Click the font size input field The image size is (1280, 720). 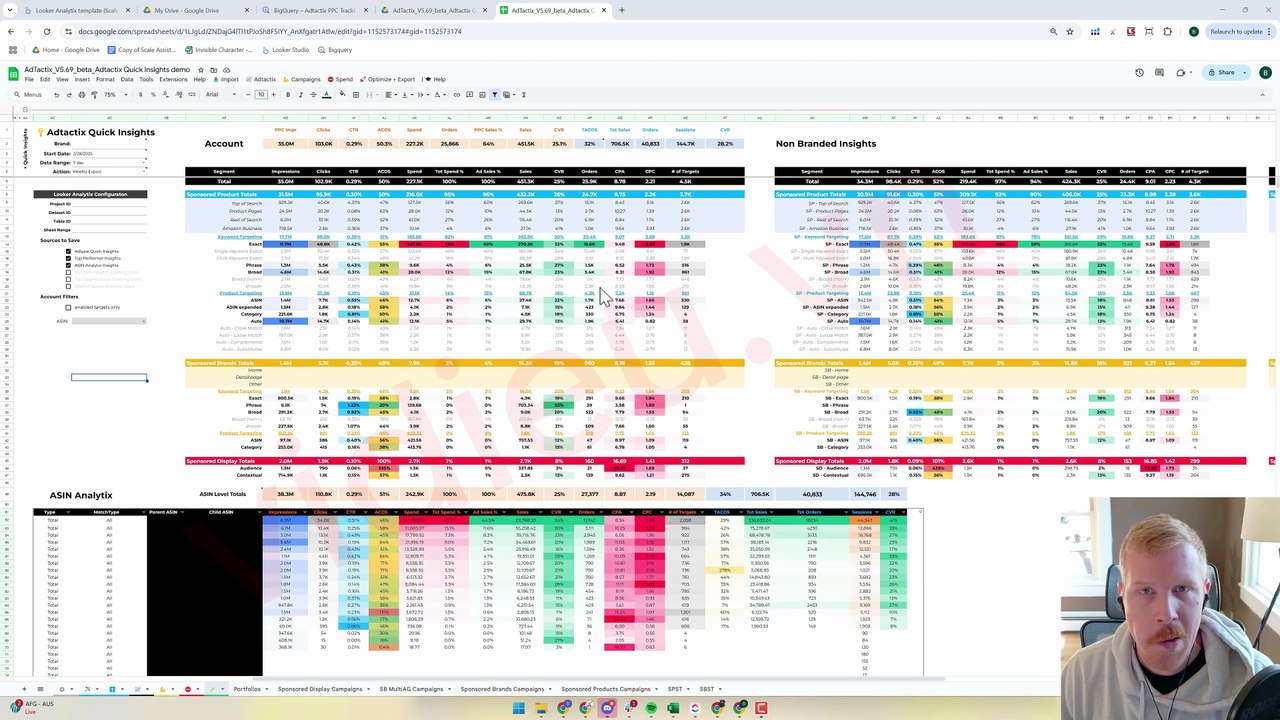tap(261, 95)
